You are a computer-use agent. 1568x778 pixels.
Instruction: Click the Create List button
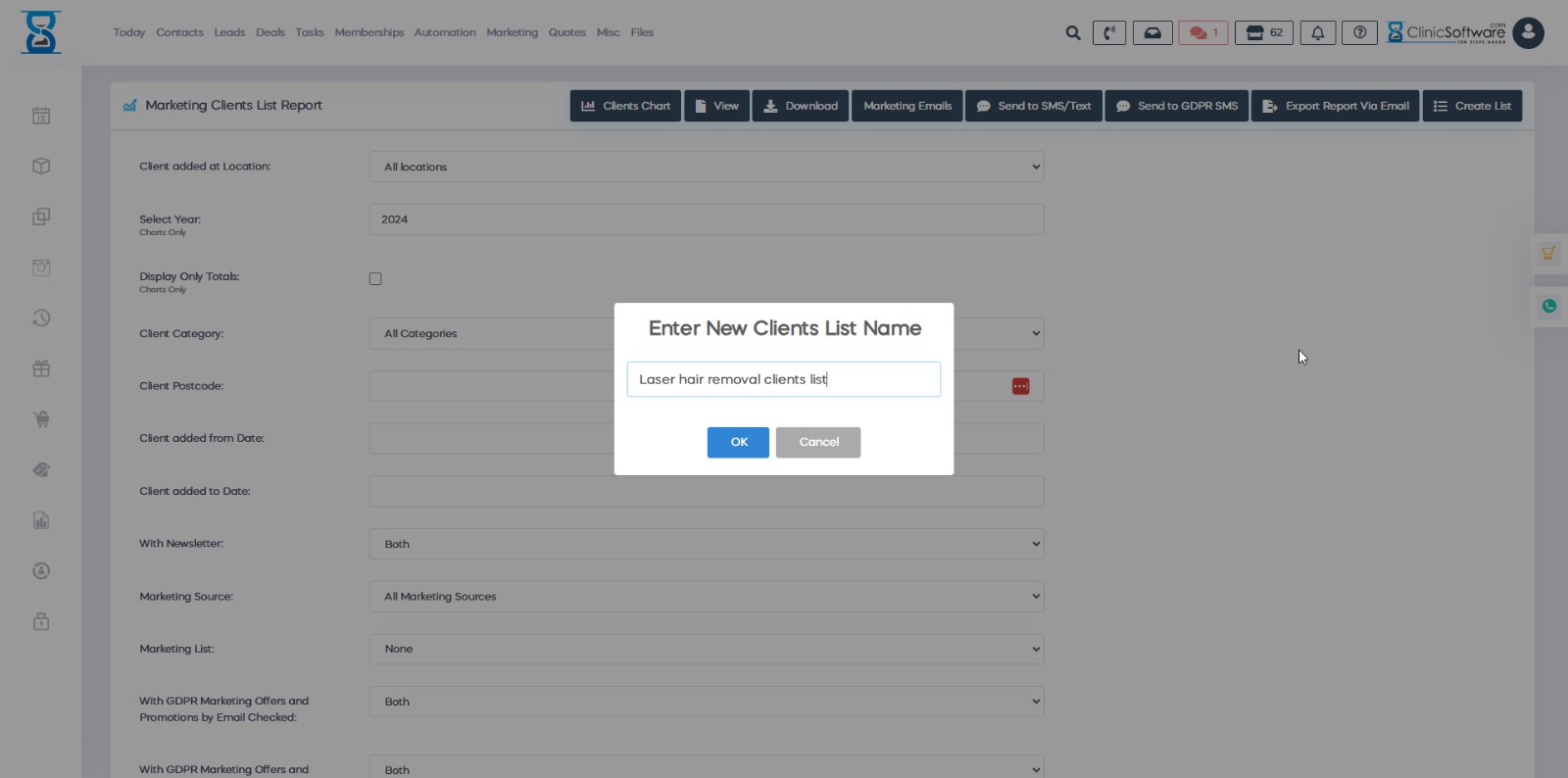coord(1472,106)
